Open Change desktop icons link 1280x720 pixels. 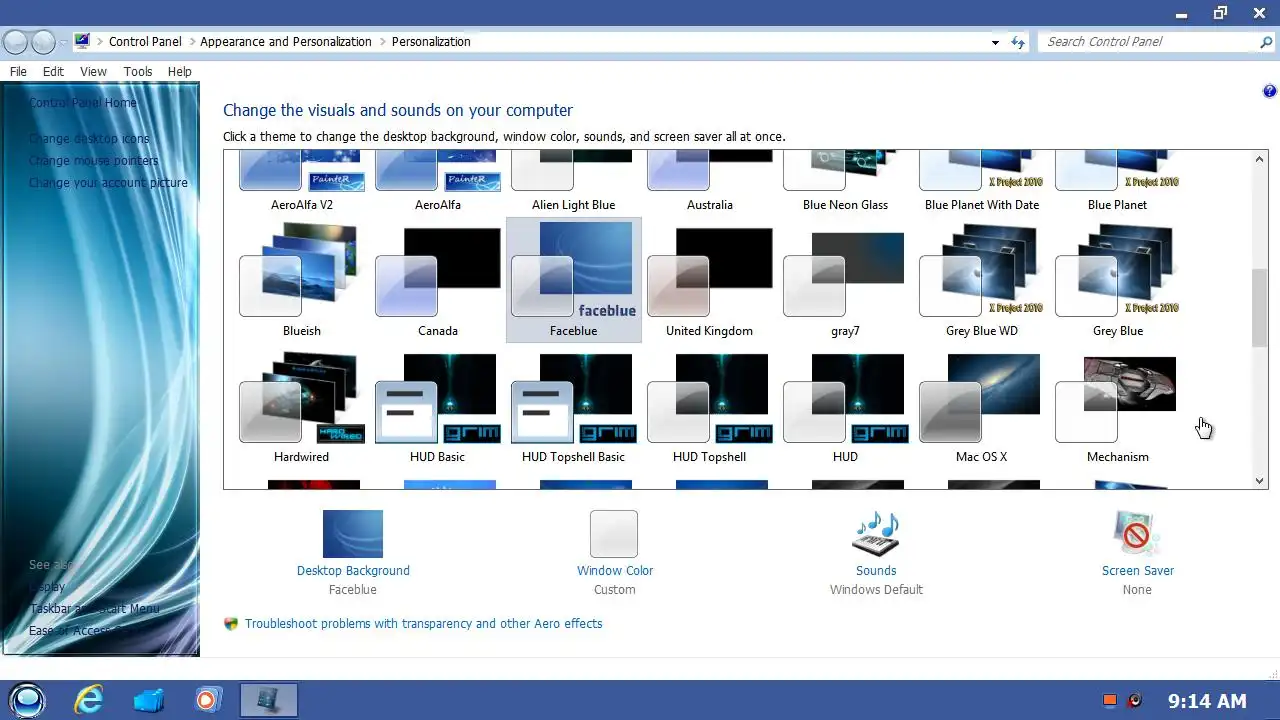(89, 139)
